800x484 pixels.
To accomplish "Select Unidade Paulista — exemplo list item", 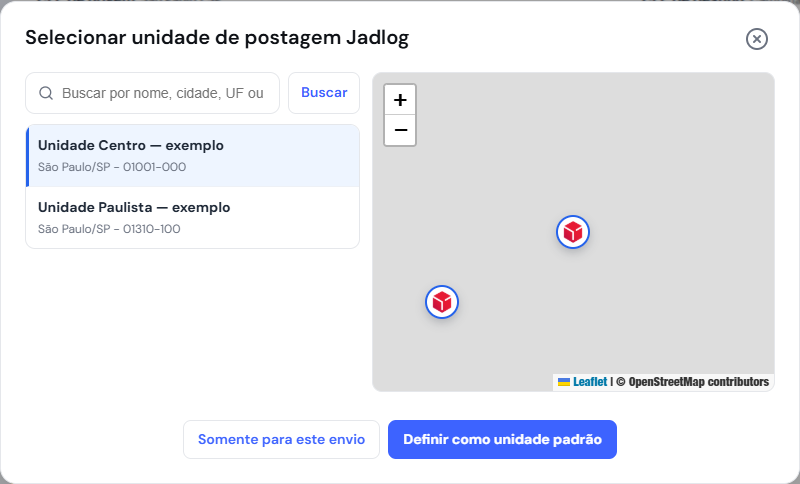I will [x=193, y=218].
